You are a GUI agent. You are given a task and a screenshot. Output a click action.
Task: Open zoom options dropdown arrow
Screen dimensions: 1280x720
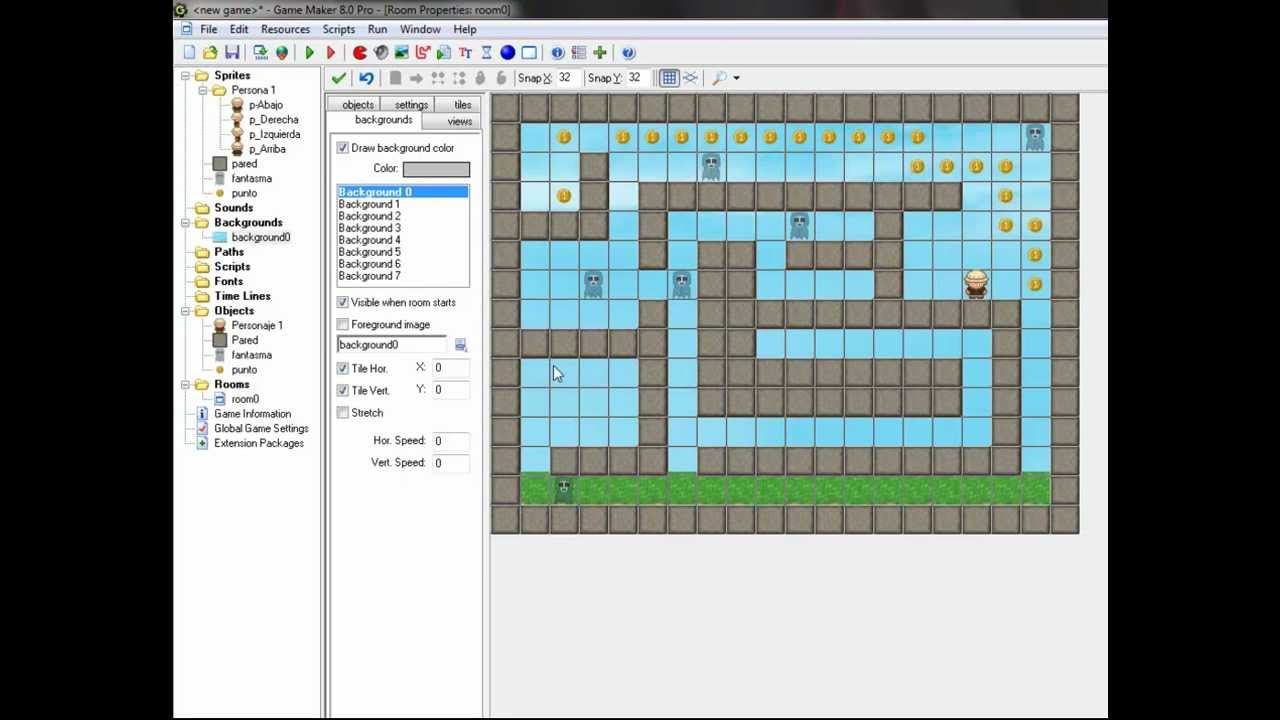coord(736,78)
